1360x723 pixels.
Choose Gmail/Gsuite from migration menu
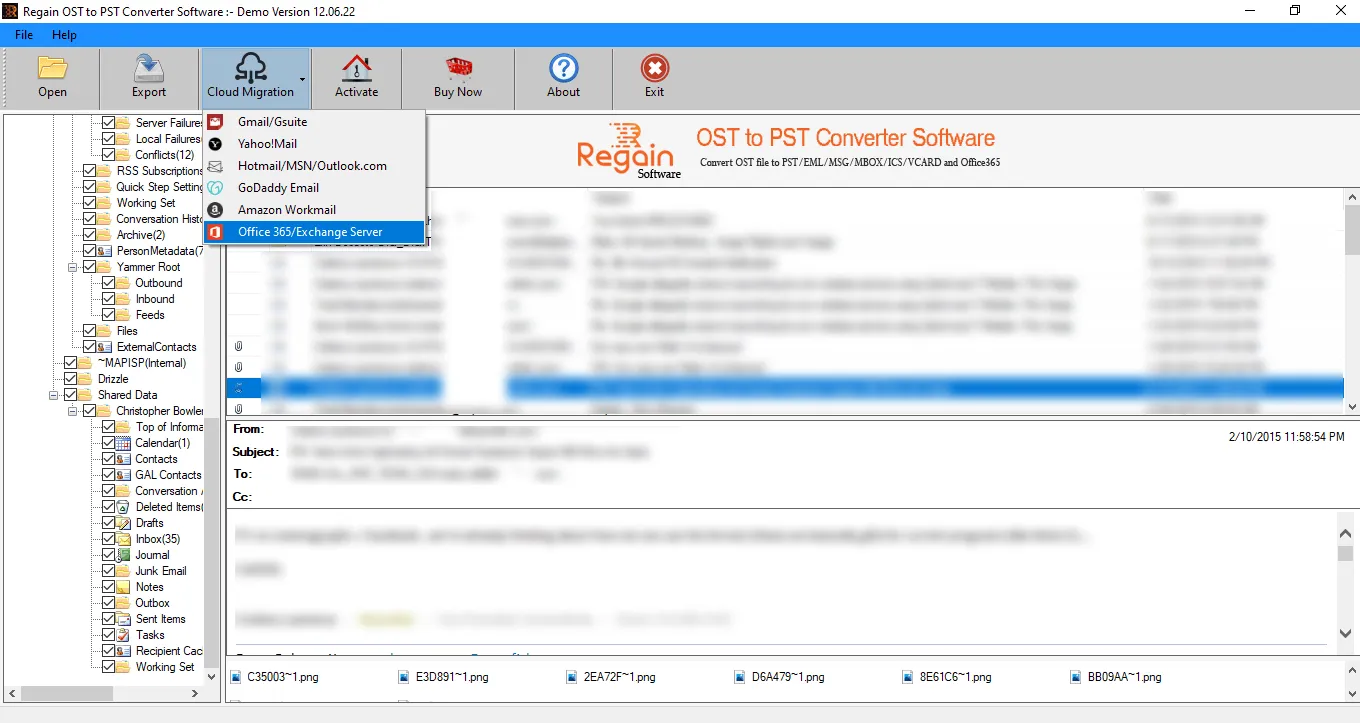tap(315, 122)
